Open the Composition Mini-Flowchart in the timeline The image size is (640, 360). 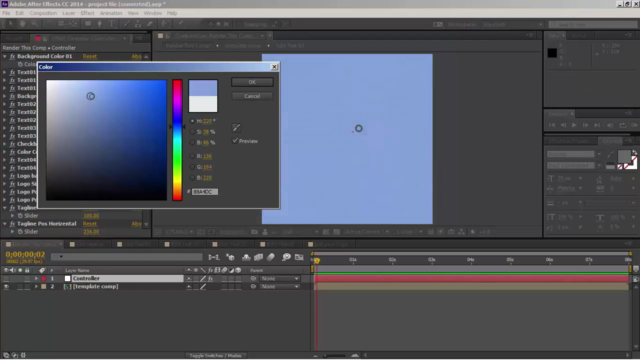point(214,257)
